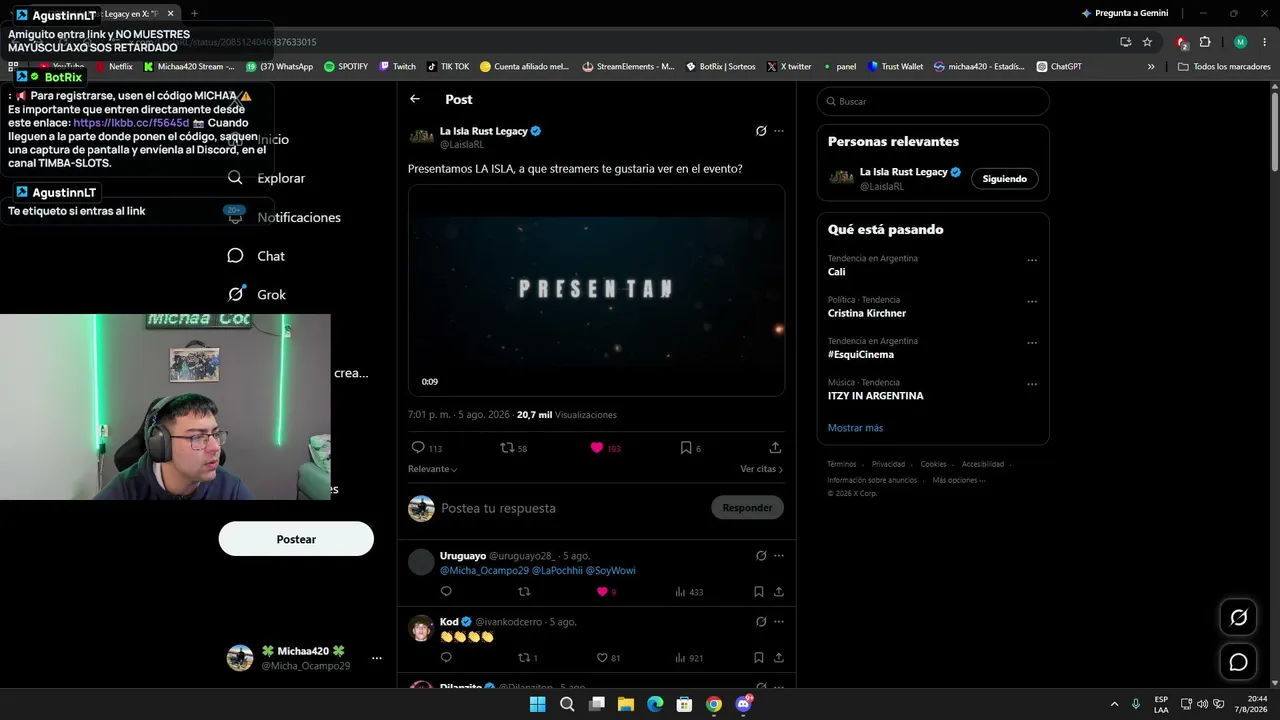Expand the Relevante reply sorting dropdown
The image size is (1280, 720).
point(433,469)
